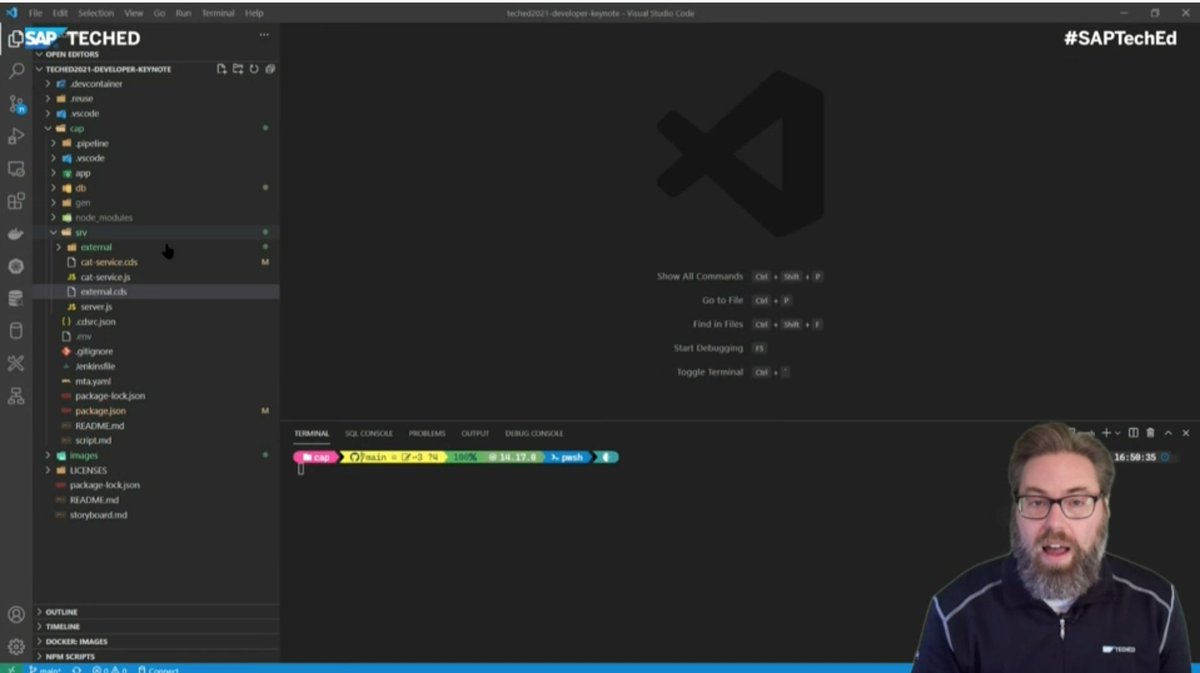Click New File icon in Explorer header

click(222, 69)
